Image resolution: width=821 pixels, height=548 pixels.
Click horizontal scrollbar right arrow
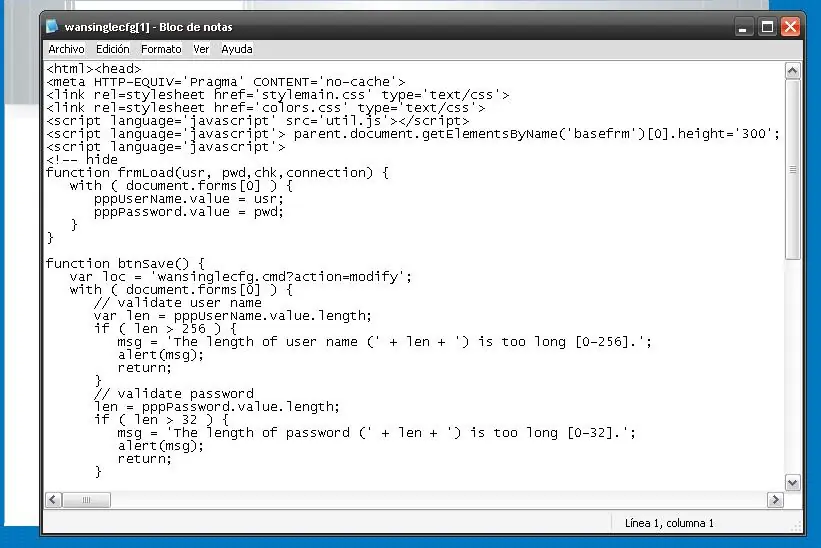pos(775,500)
